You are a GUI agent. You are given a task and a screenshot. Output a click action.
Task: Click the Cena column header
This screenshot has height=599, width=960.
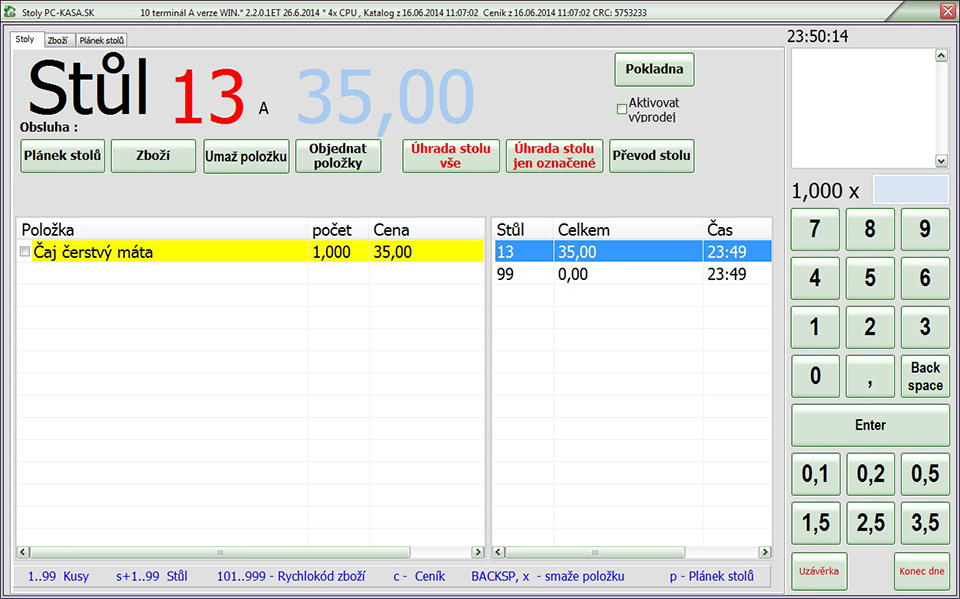coord(426,230)
